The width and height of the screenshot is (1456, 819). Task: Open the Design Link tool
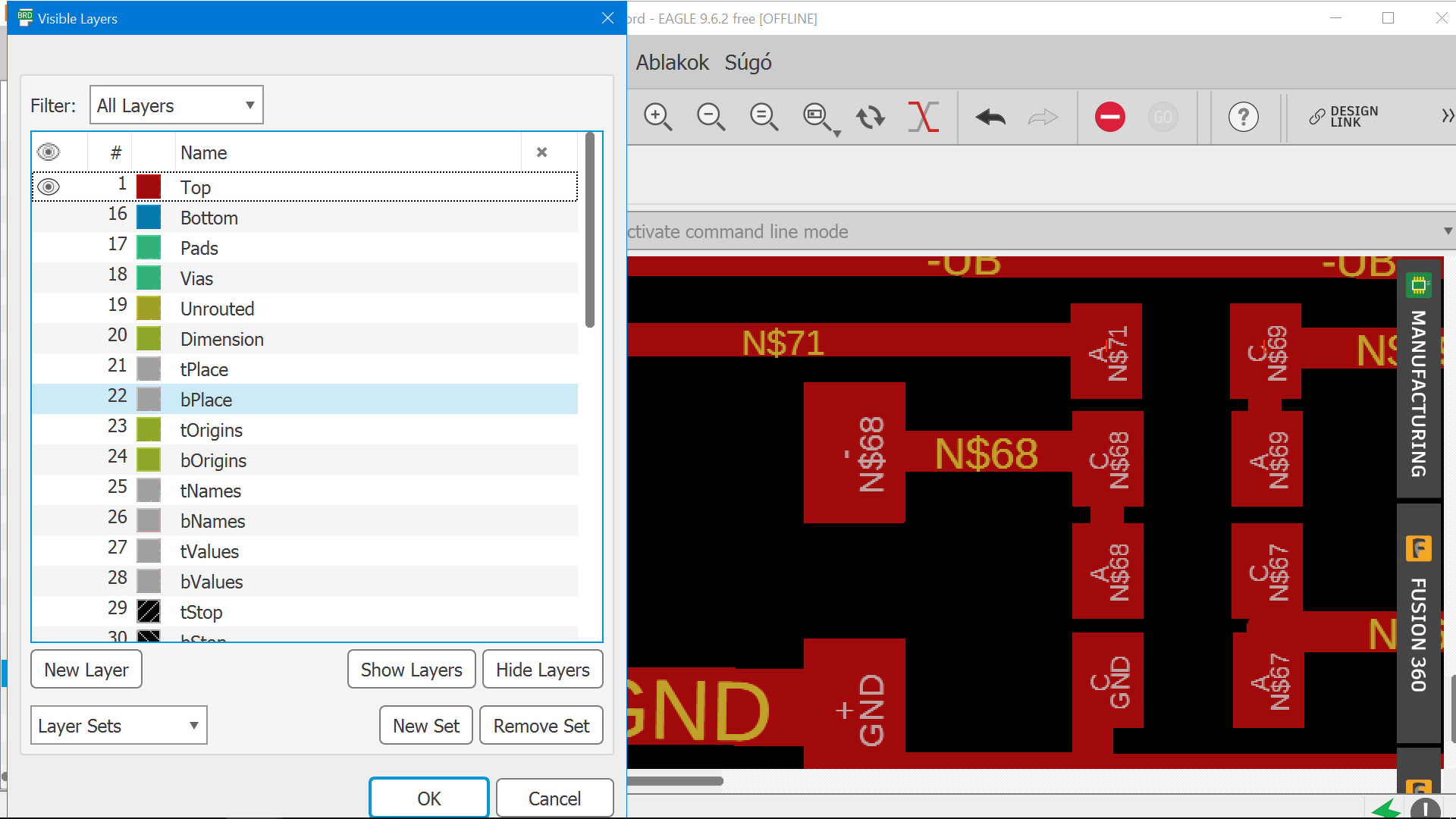[x=1344, y=117]
